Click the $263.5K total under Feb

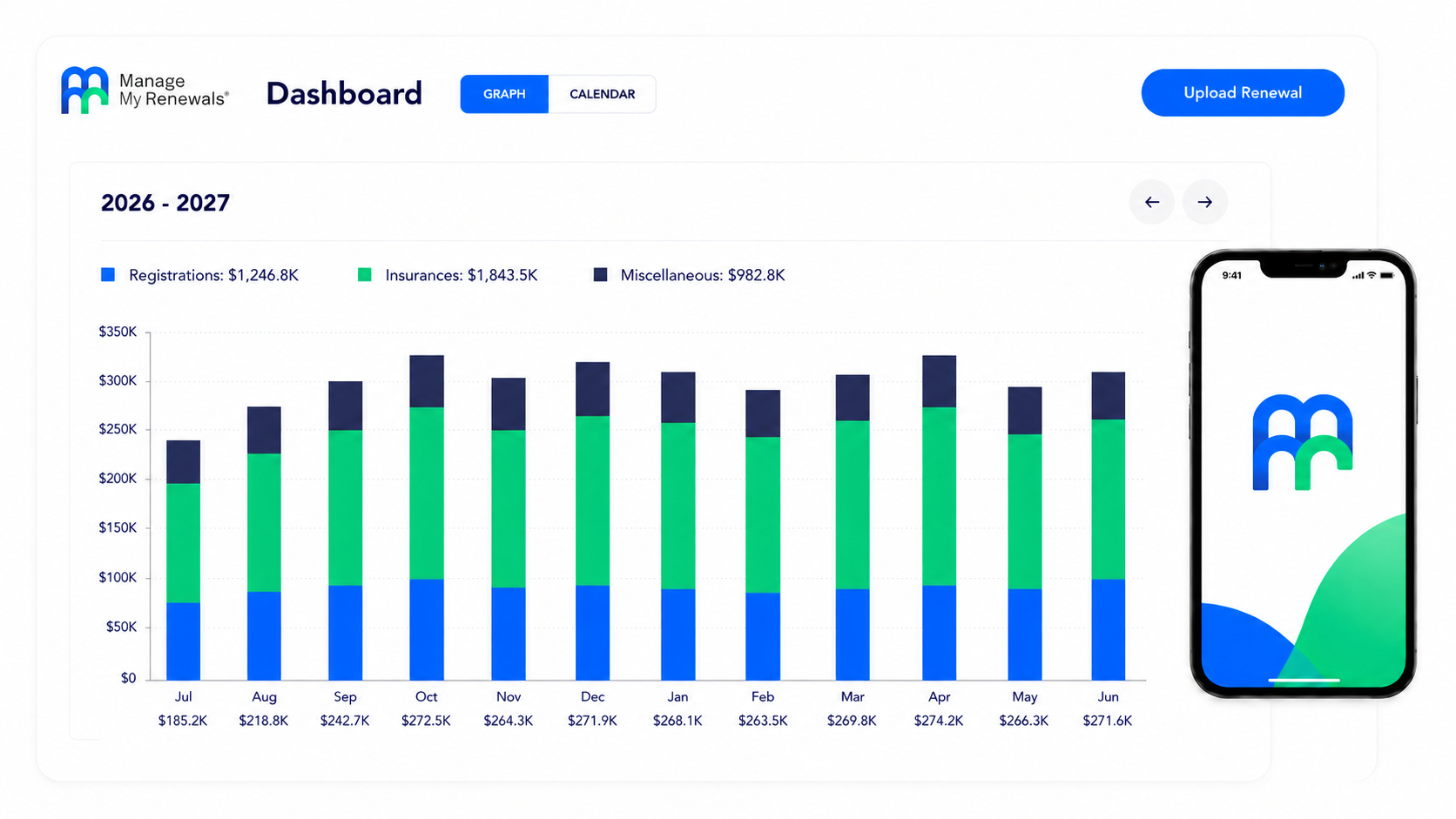[763, 721]
